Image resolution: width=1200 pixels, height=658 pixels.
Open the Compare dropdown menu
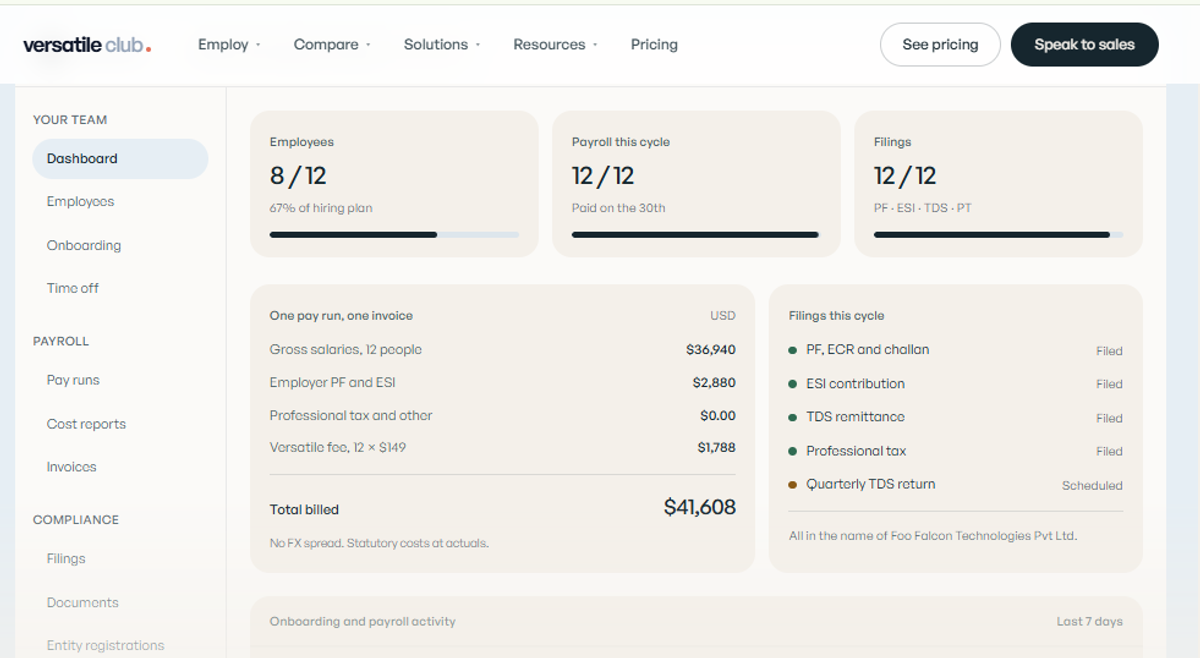coord(332,45)
